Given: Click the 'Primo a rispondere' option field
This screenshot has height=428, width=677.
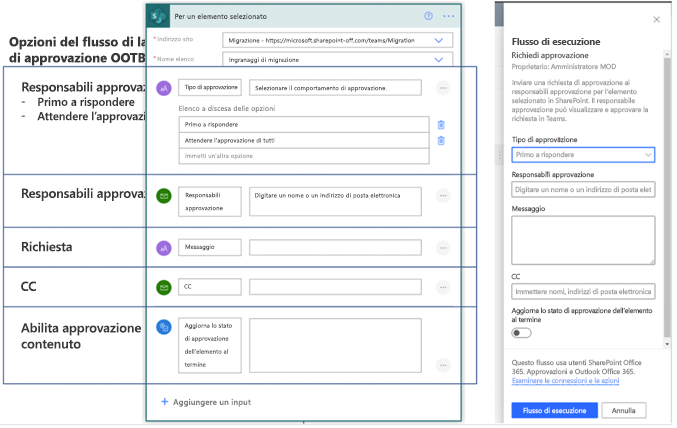Looking at the screenshot, I should point(305,125).
